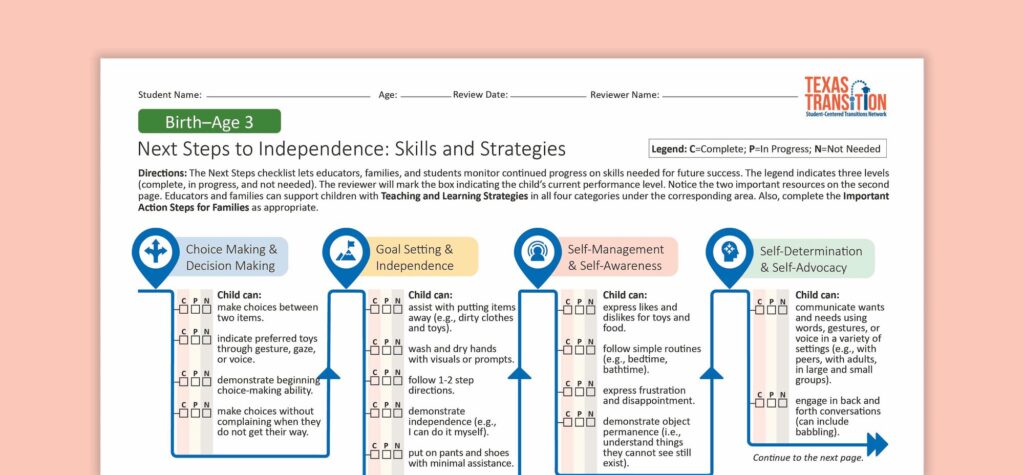Click 'wash and dry hands with visuals' text
Image resolution: width=1024 pixels, height=475 pixels.
click(x=461, y=354)
